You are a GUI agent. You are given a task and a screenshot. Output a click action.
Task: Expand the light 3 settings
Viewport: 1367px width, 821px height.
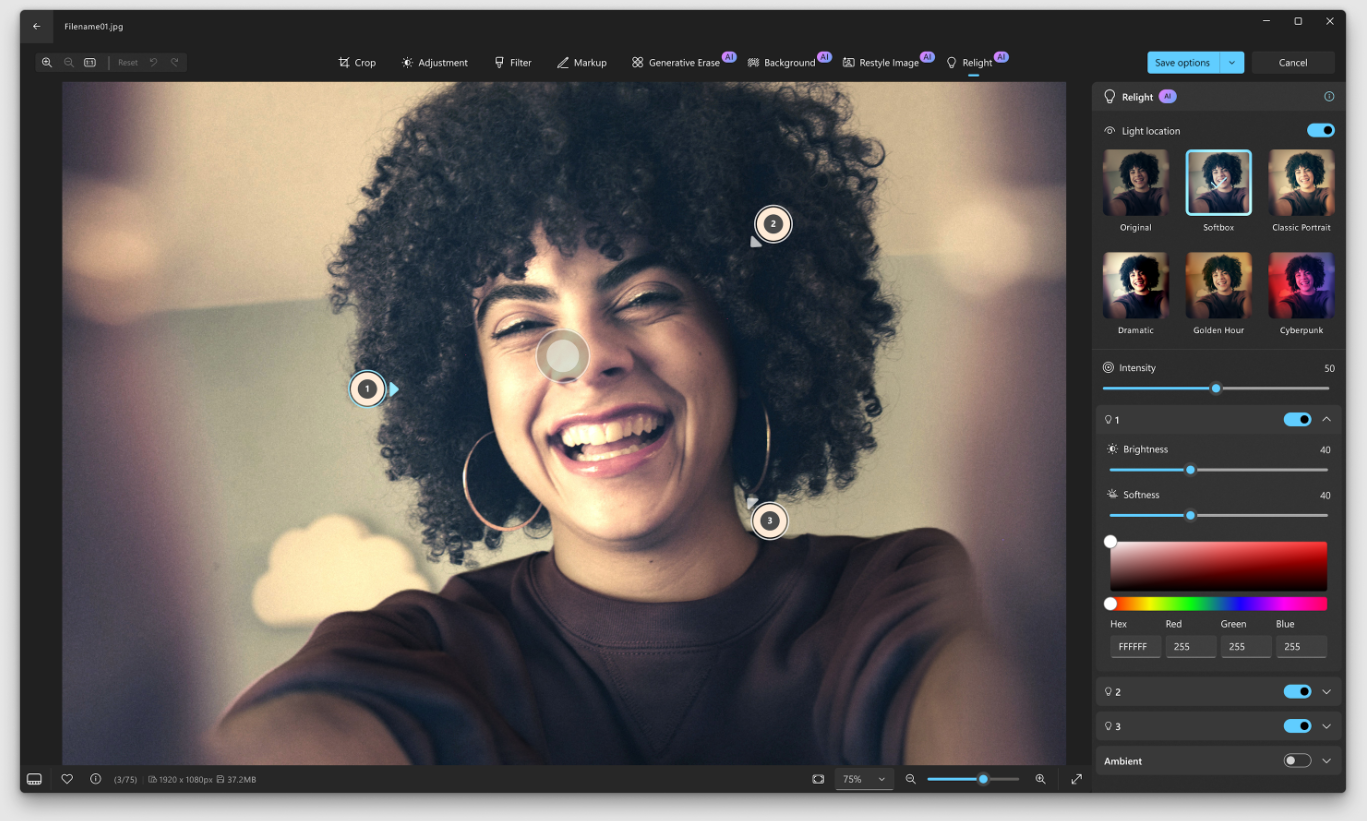pos(1327,726)
